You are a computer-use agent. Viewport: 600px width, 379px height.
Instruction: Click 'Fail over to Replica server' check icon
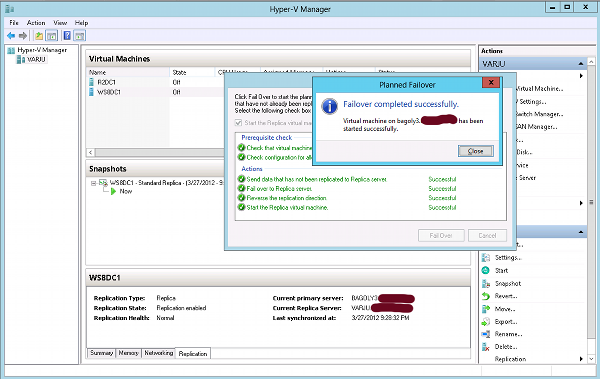241,188
